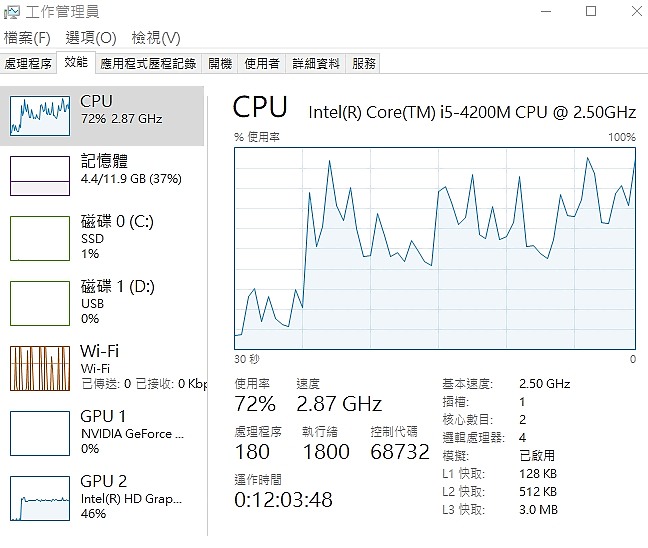
Task: Open the 檢視(V) menu
Action: [155, 38]
